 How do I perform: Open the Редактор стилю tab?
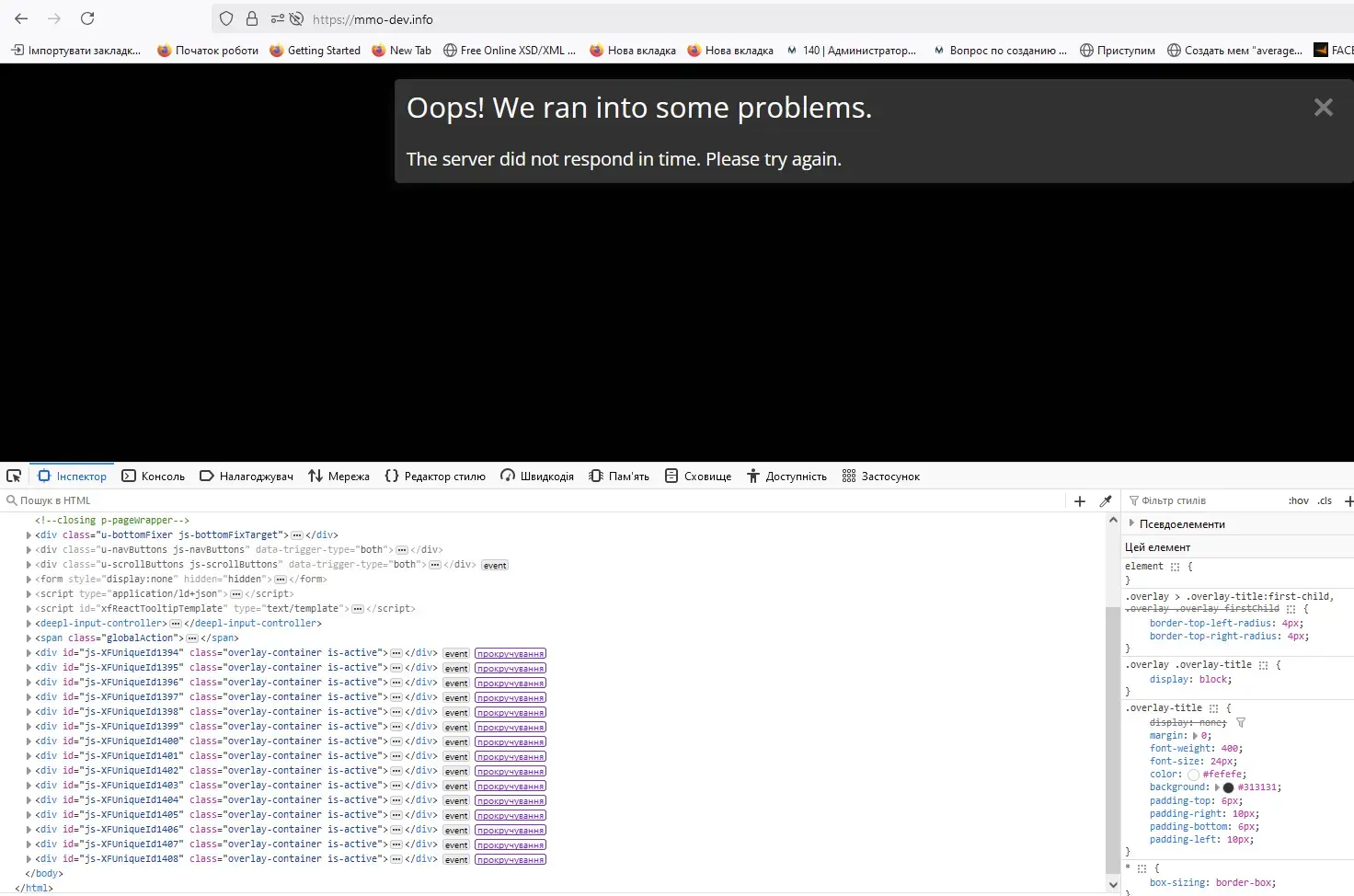pyautogui.click(x=435, y=476)
